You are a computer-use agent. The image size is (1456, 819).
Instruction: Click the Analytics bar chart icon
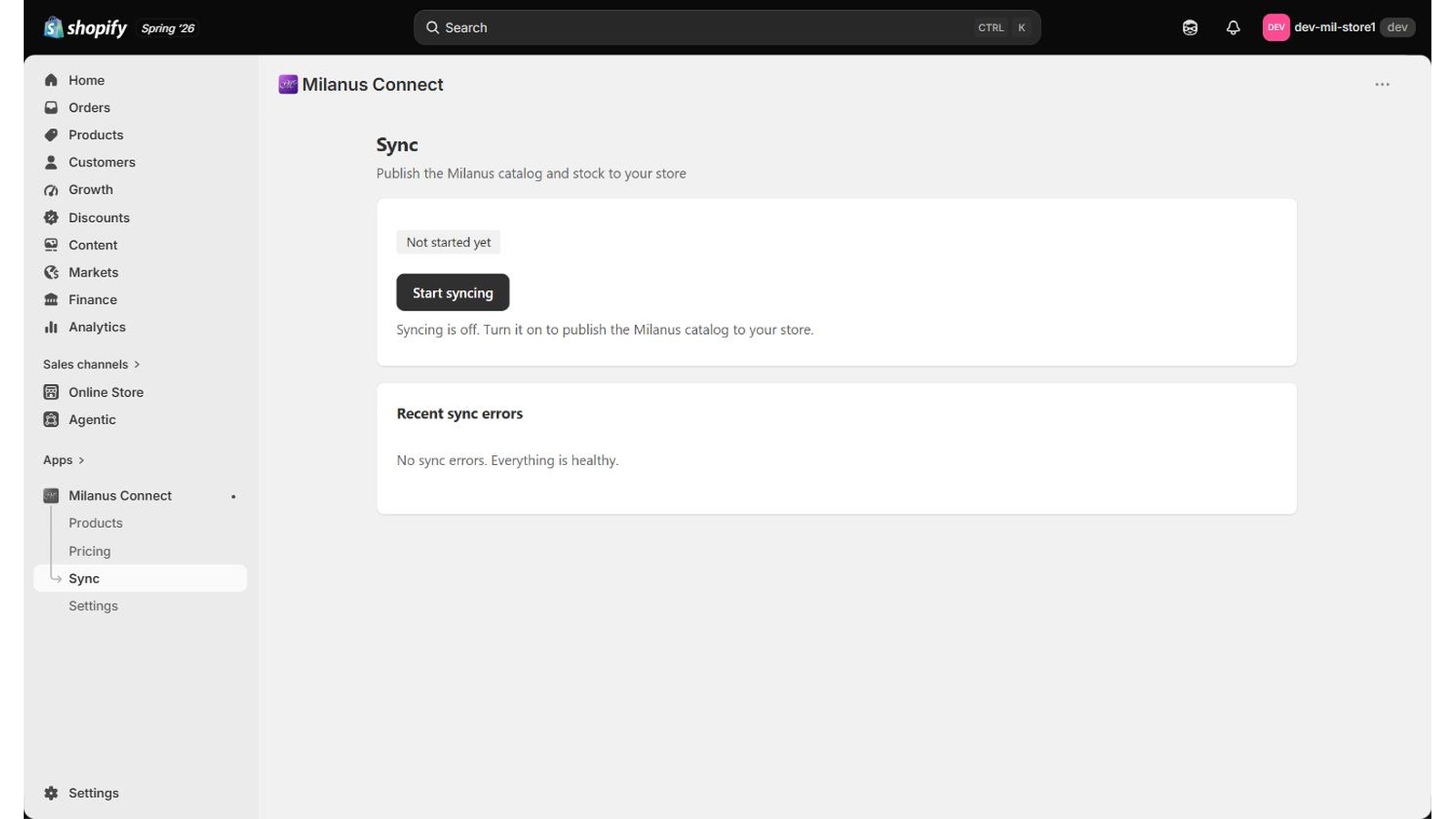(x=51, y=327)
